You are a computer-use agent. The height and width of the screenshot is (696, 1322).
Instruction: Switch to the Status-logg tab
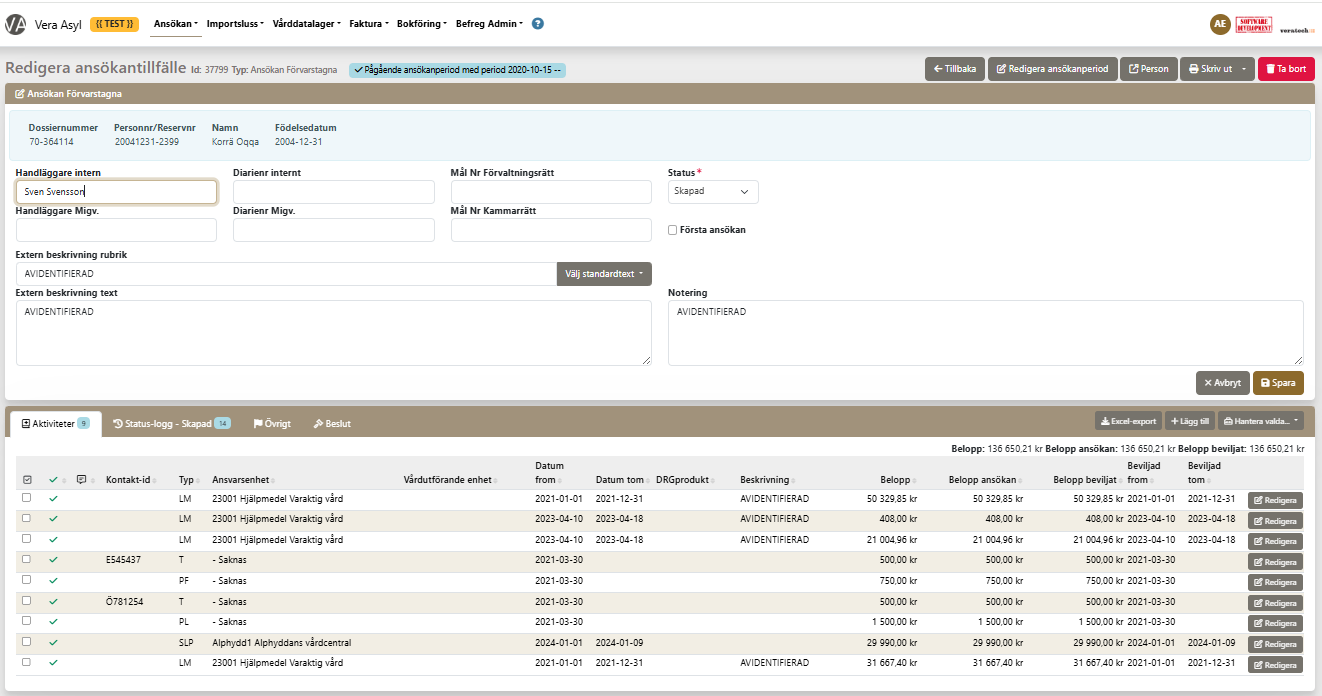click(171, 424)
